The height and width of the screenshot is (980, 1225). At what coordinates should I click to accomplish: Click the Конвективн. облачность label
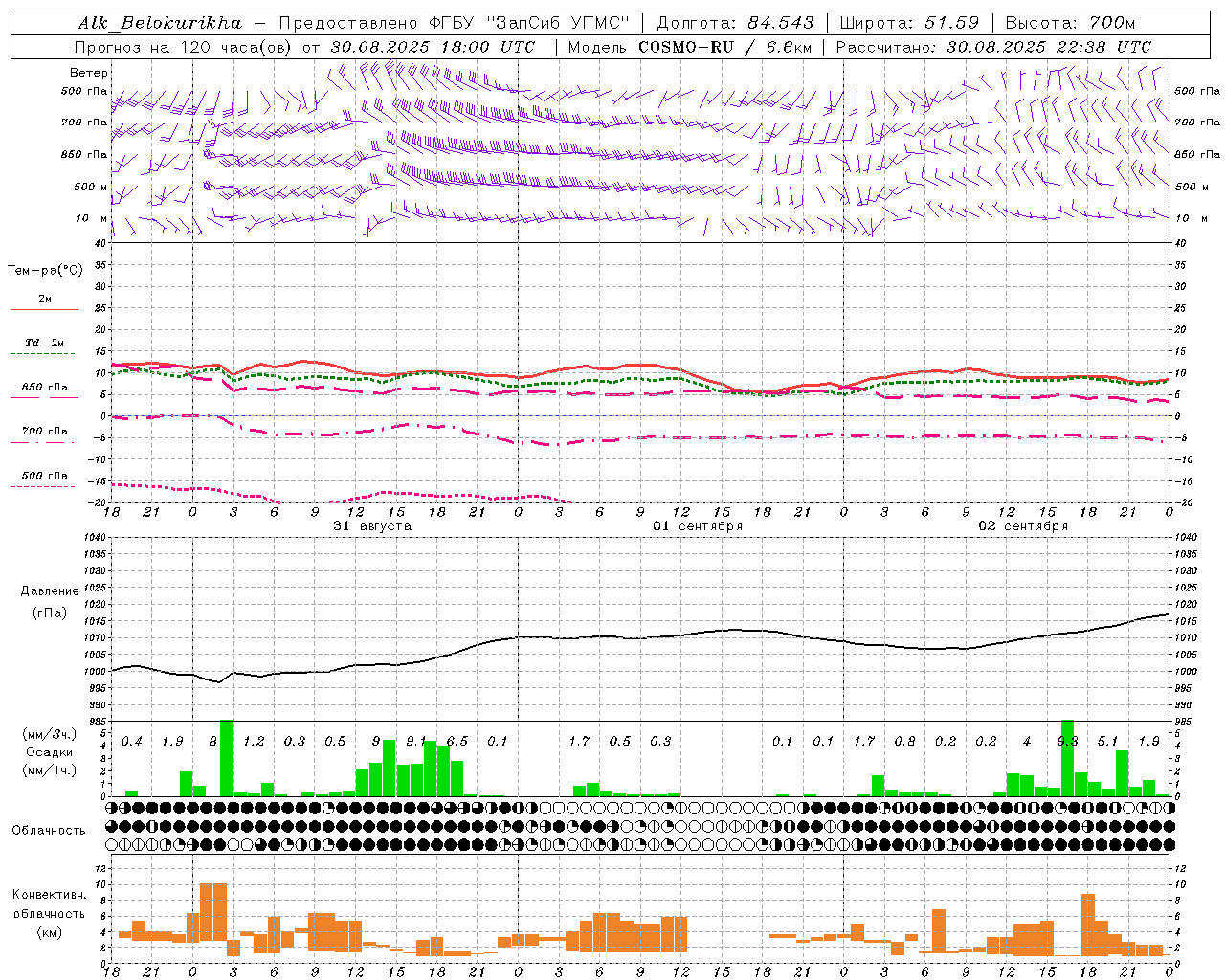[49, 904]
